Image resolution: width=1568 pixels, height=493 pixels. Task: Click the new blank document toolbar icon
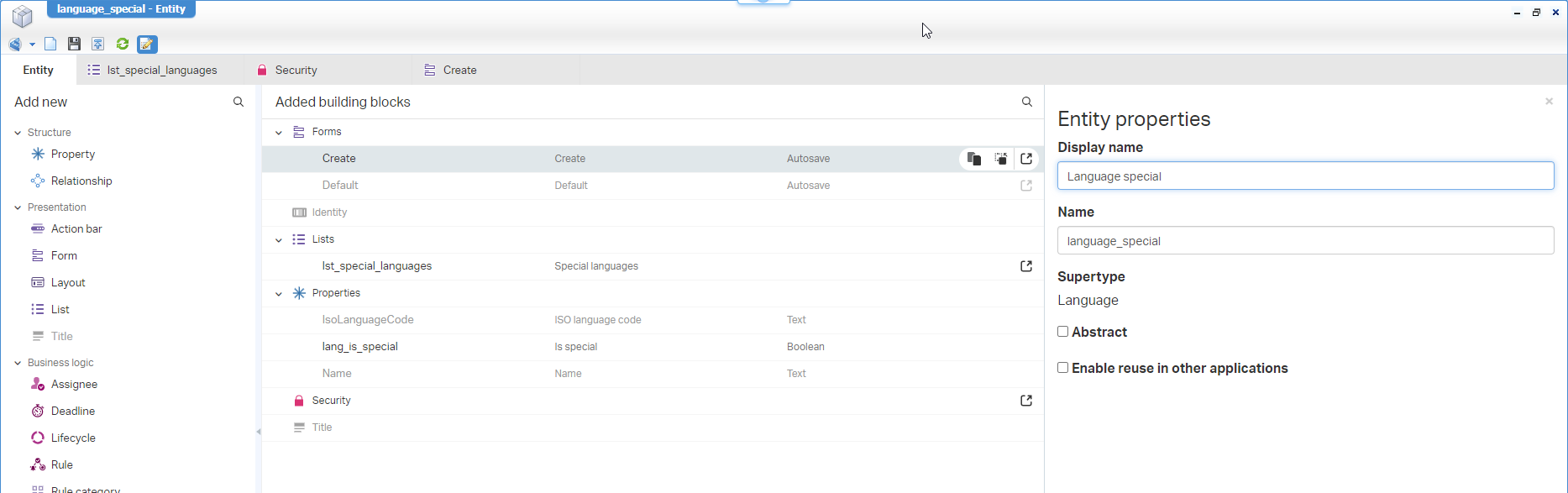tap(50, 44)
